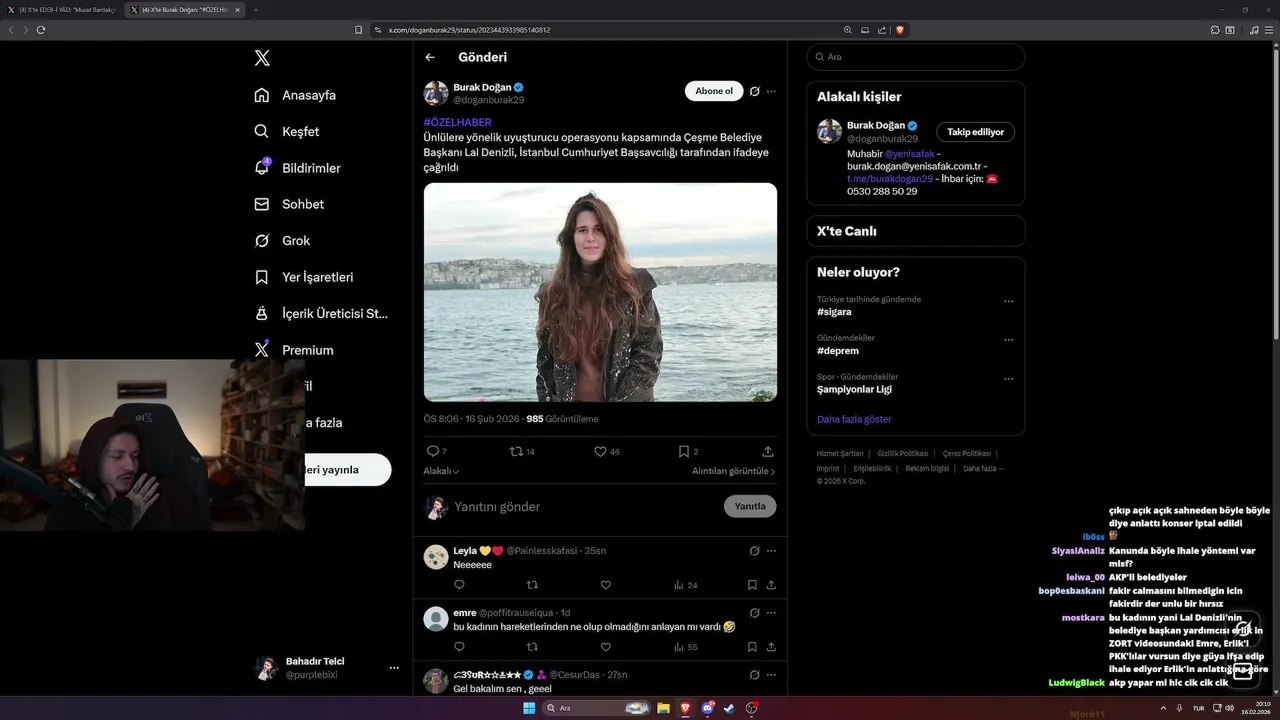Click the X logo in the sidebar
This screenshot has width=1280, height=720.
262,58
